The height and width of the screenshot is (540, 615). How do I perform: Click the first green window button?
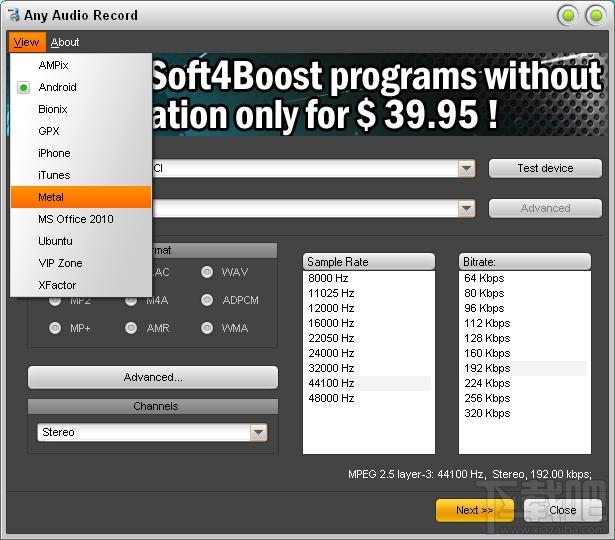point(569,16)
